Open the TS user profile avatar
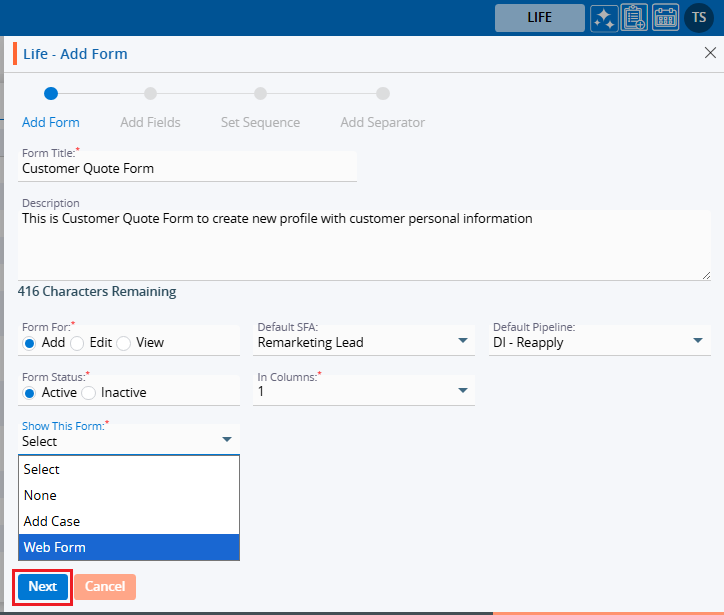Screen dimensions: 724x615 click(x=698, y=18)
